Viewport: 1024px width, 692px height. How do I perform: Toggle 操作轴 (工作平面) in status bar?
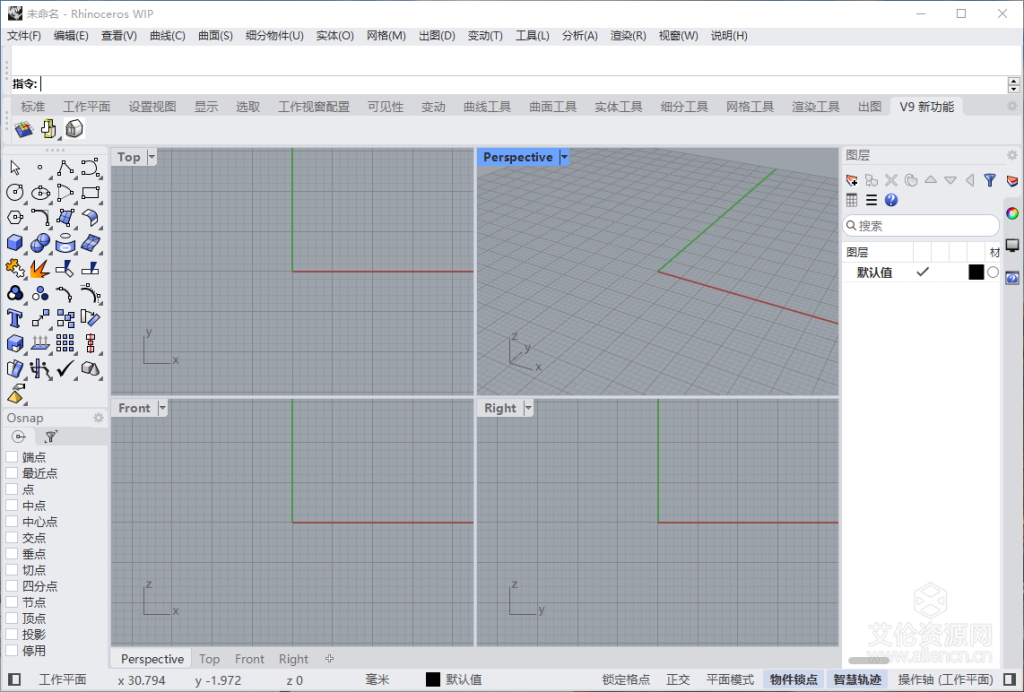(x=946, y=680)
